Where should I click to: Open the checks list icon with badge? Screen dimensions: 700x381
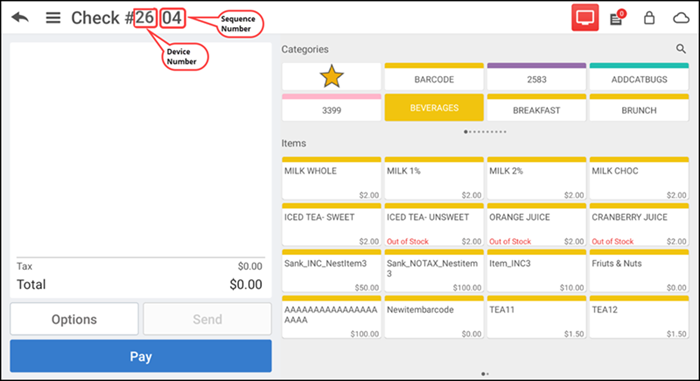618,18
